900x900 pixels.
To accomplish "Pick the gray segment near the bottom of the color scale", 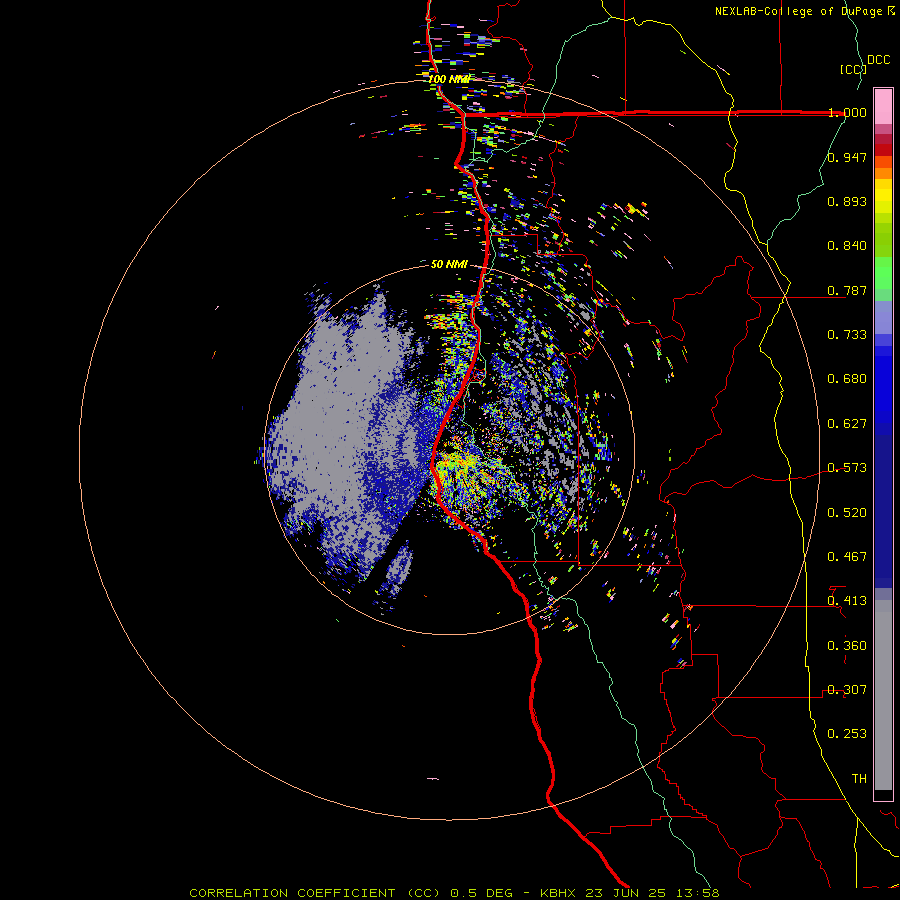I will point(883,695).
